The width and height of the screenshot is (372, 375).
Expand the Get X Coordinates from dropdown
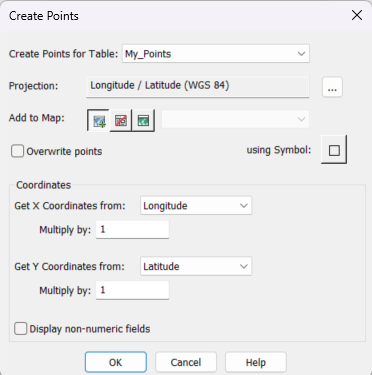196,206
